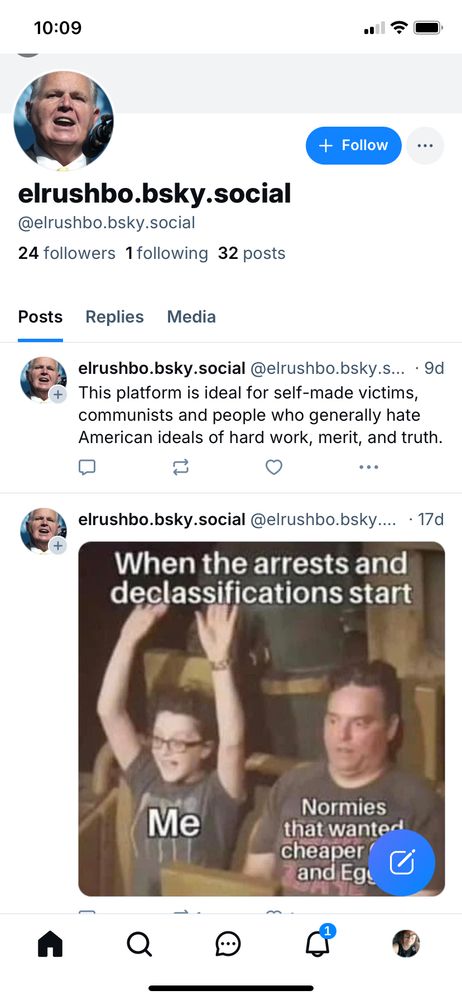Open the Search magnifier icon

(x=139, y=944)
